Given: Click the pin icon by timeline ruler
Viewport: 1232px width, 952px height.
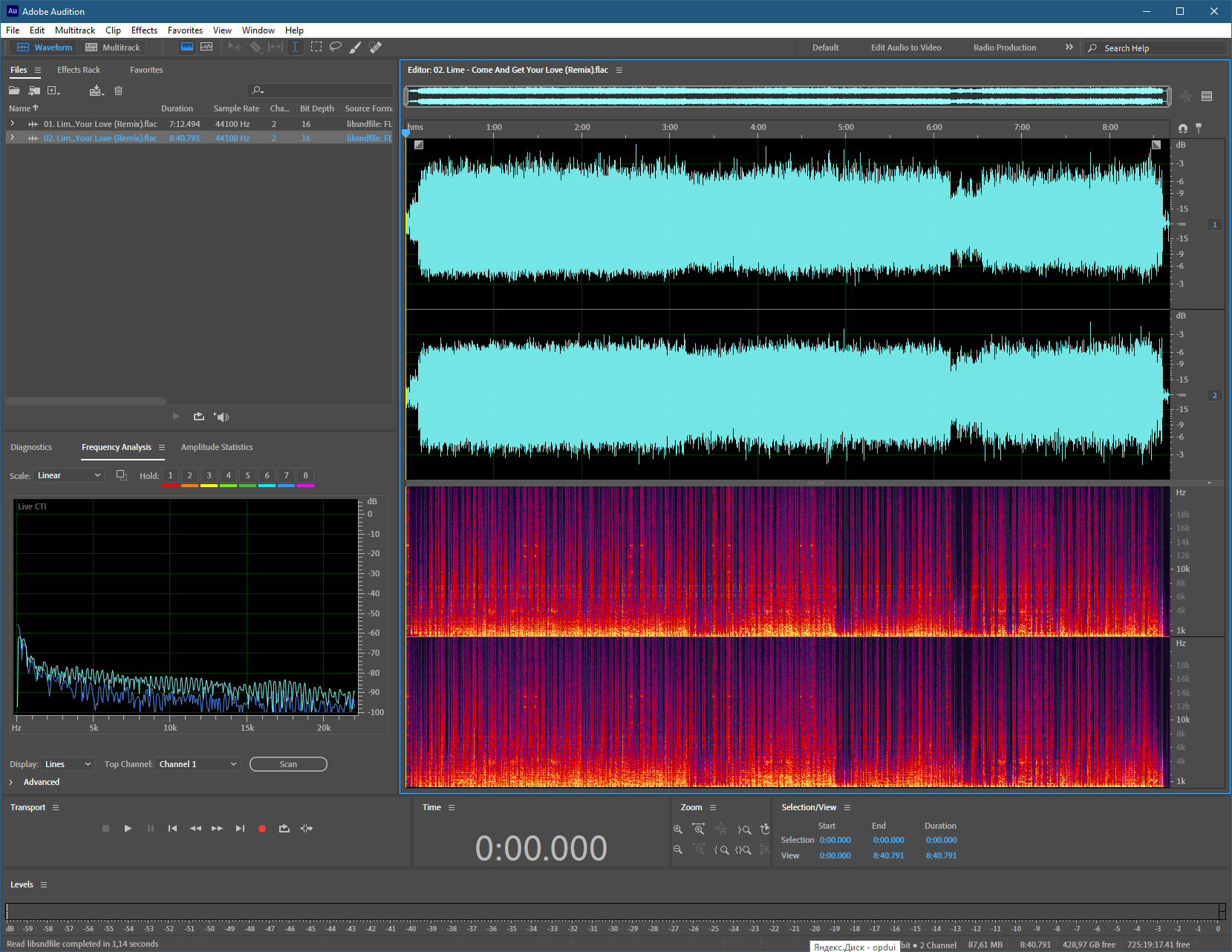Looking at the screenshot, I should (x=1199, y=128).
